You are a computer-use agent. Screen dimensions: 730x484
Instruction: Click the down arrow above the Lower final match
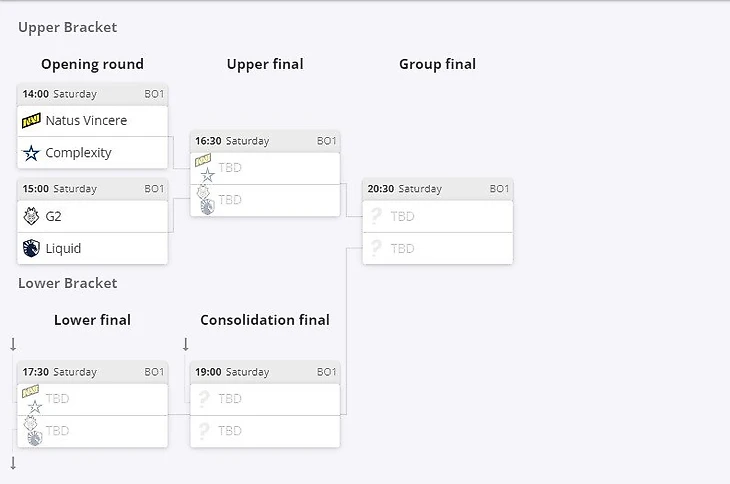(13, 344)
